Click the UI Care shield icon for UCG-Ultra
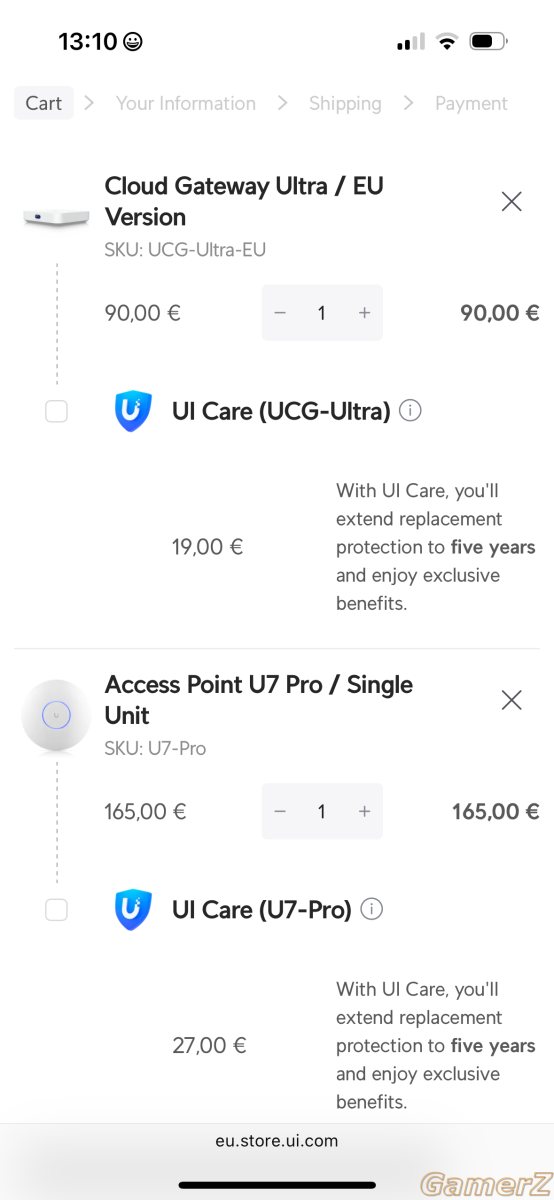Screen dimensions: 554x1200 pyautogui.click(x=133, y=411)
